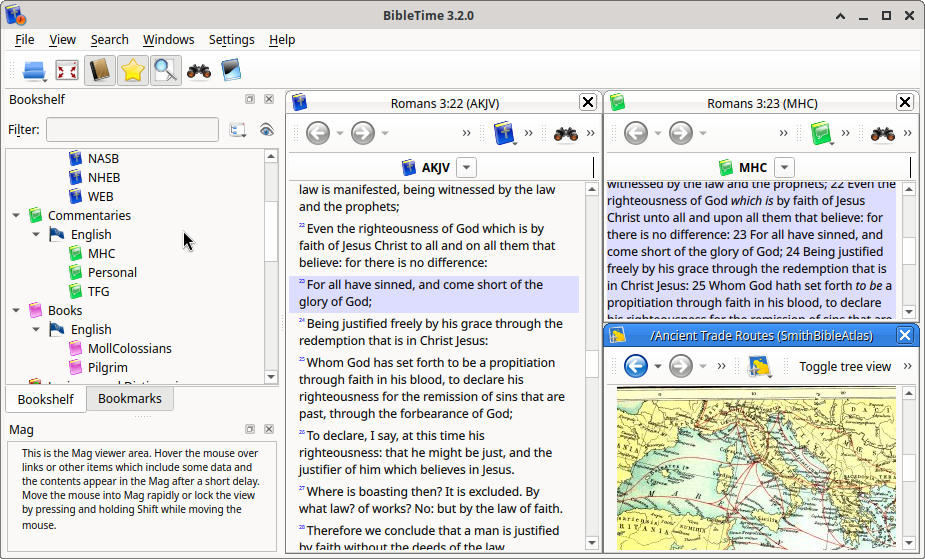The width and height of the screenshot is (925, 559).
Task: Close the Romans 3:23 (MHC) window
Action: click(x=905, y=103)
